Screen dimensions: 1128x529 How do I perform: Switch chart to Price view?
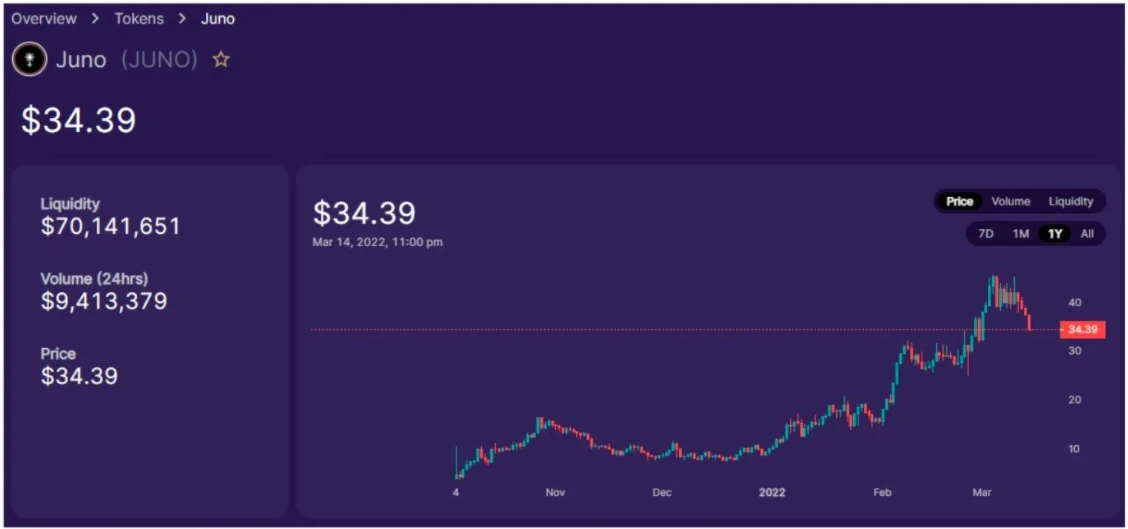pos(960,202)
